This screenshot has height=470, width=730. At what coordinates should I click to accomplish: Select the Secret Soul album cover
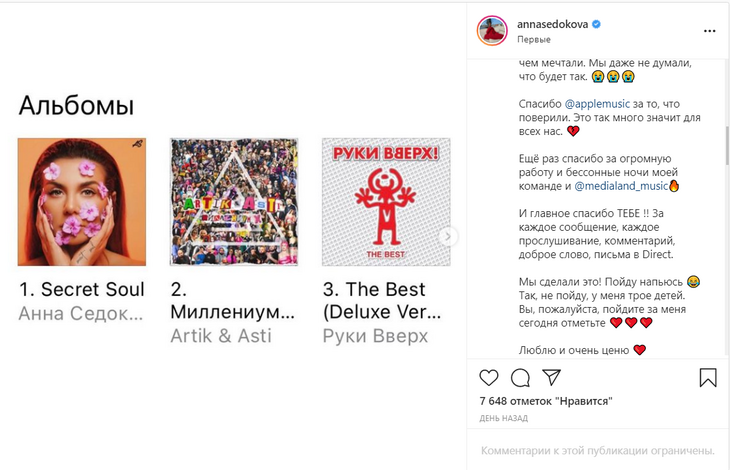(x=82, y=201)
